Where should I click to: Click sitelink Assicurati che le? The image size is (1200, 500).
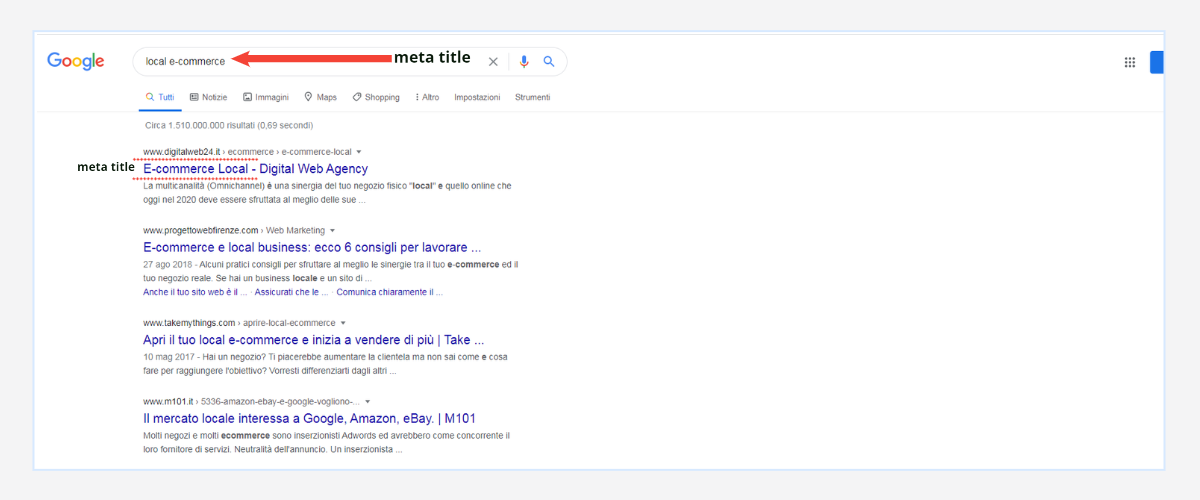coord(292,292)
